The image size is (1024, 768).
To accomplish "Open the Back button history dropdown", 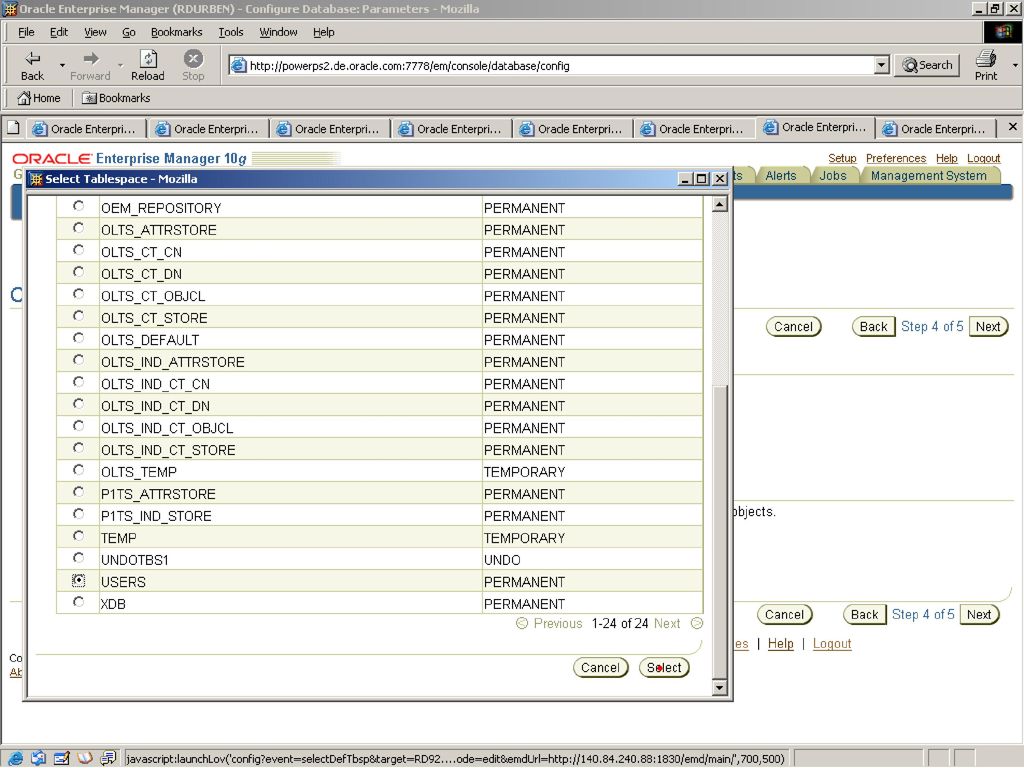I will (x=62, y=65).
